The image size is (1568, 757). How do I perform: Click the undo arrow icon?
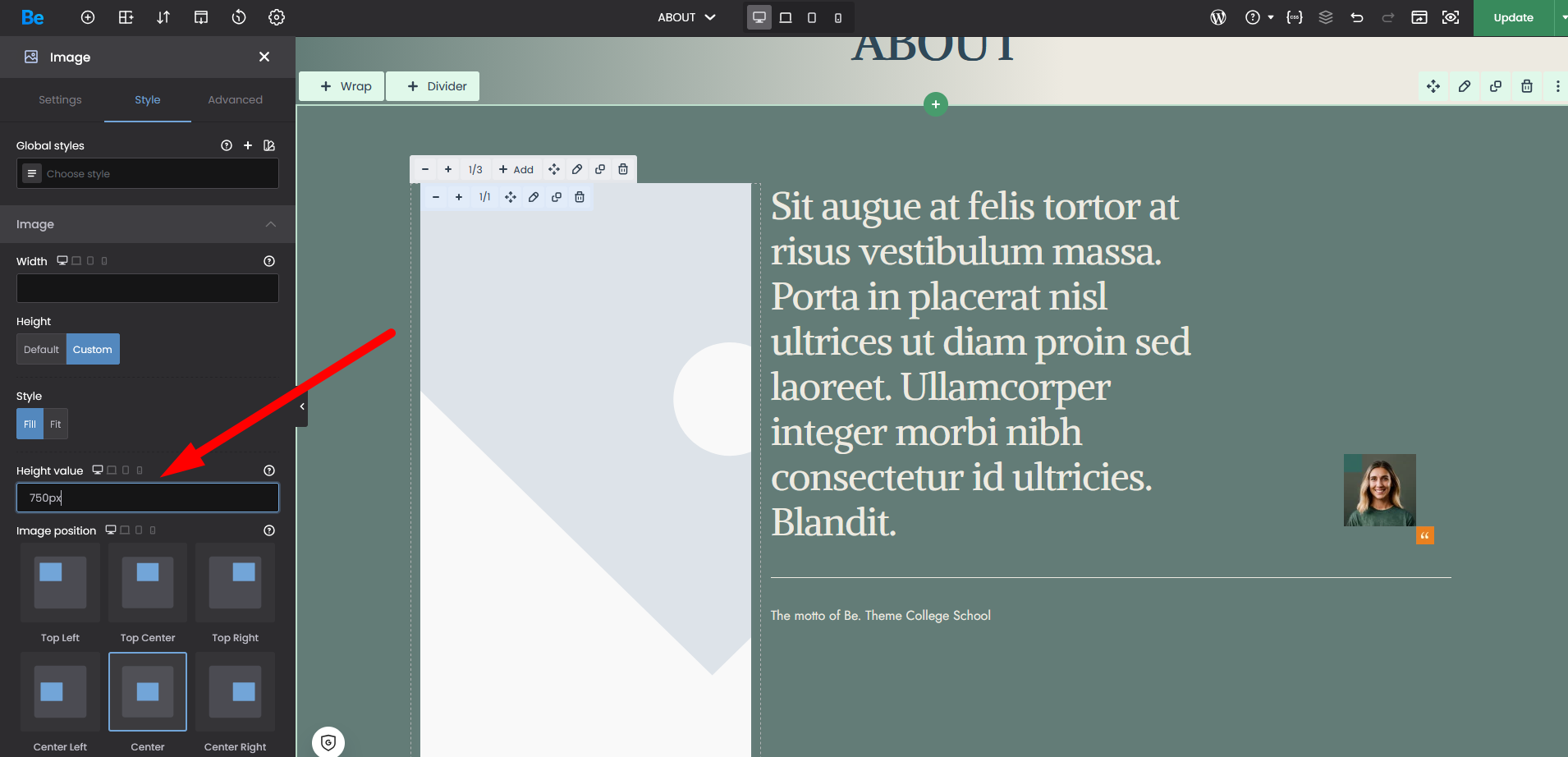[1357, 17]
